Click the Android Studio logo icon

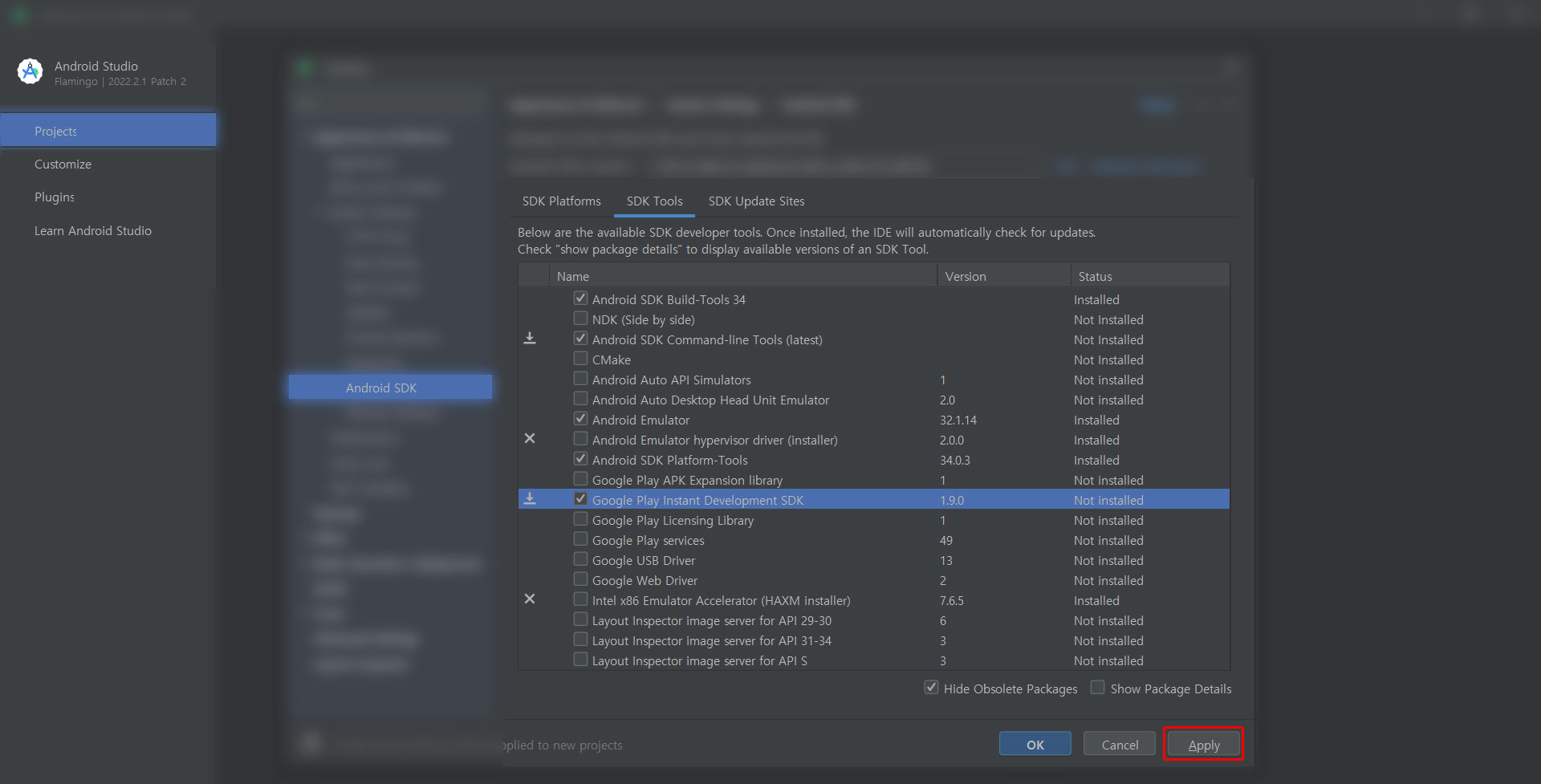[30, 71]
